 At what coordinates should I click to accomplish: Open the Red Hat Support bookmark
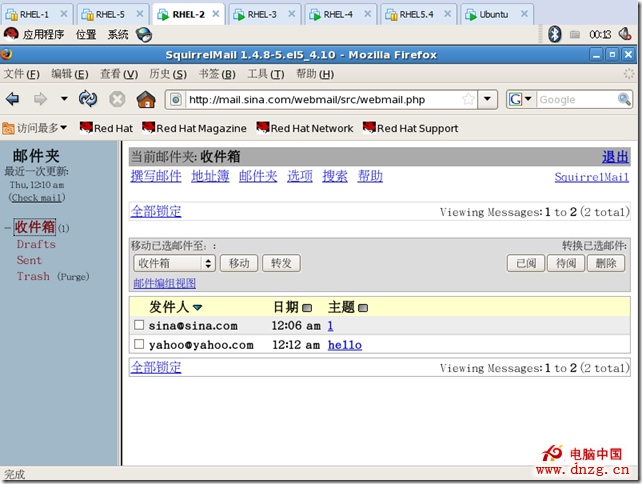point(411,128)
